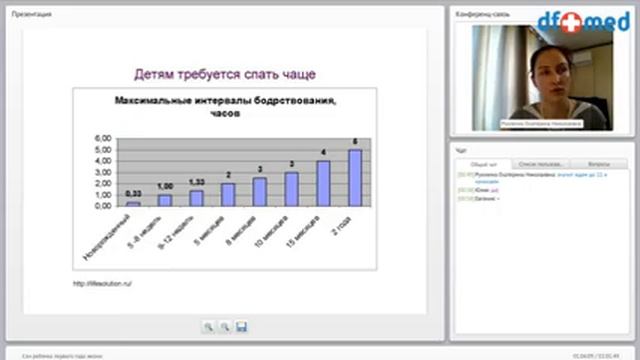Click the first chat message from Русакова
The height and width of the screenshot is (360, 640).
point(533,178)
